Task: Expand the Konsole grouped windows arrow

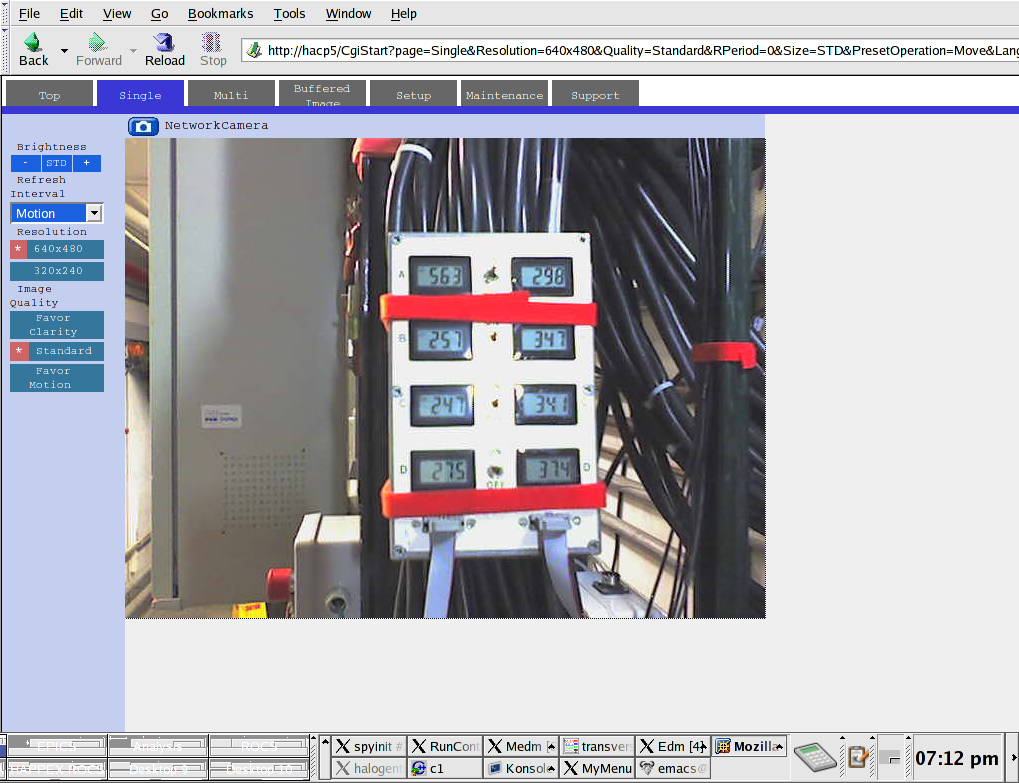Action: [x=552, y=769]
